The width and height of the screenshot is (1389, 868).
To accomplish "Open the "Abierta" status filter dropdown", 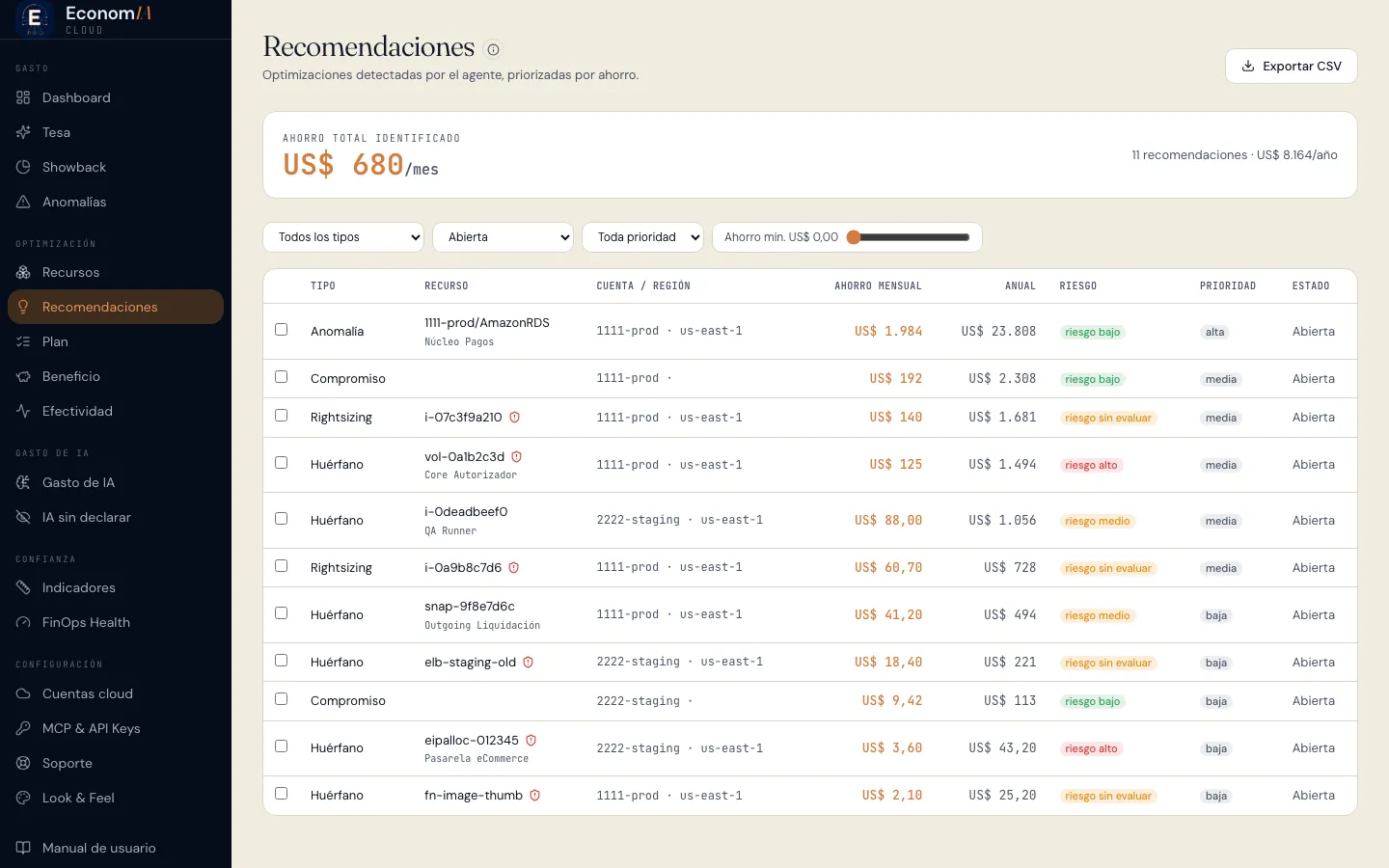I will point(504,237).
